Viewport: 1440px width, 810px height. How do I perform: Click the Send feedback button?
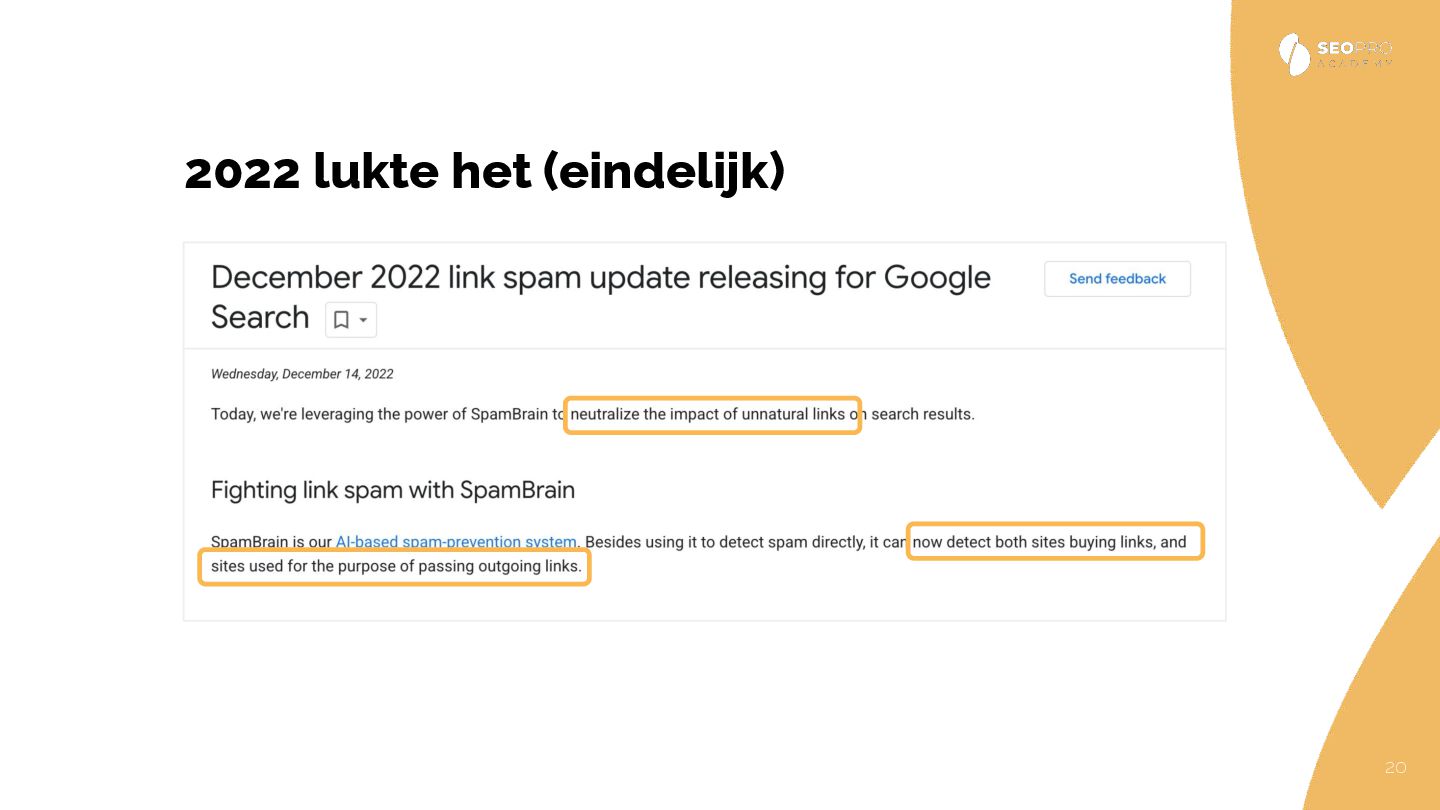click(x=1117, y=279)
